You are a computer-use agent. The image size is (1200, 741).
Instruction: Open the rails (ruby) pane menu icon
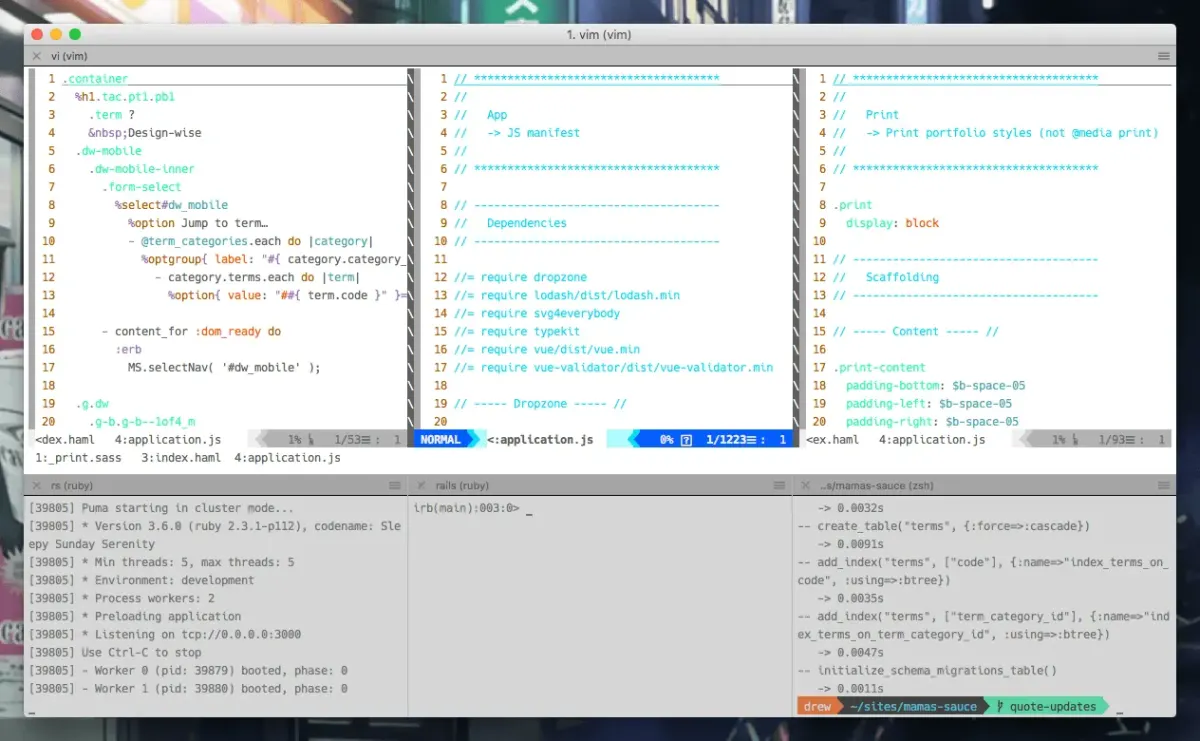779,485
